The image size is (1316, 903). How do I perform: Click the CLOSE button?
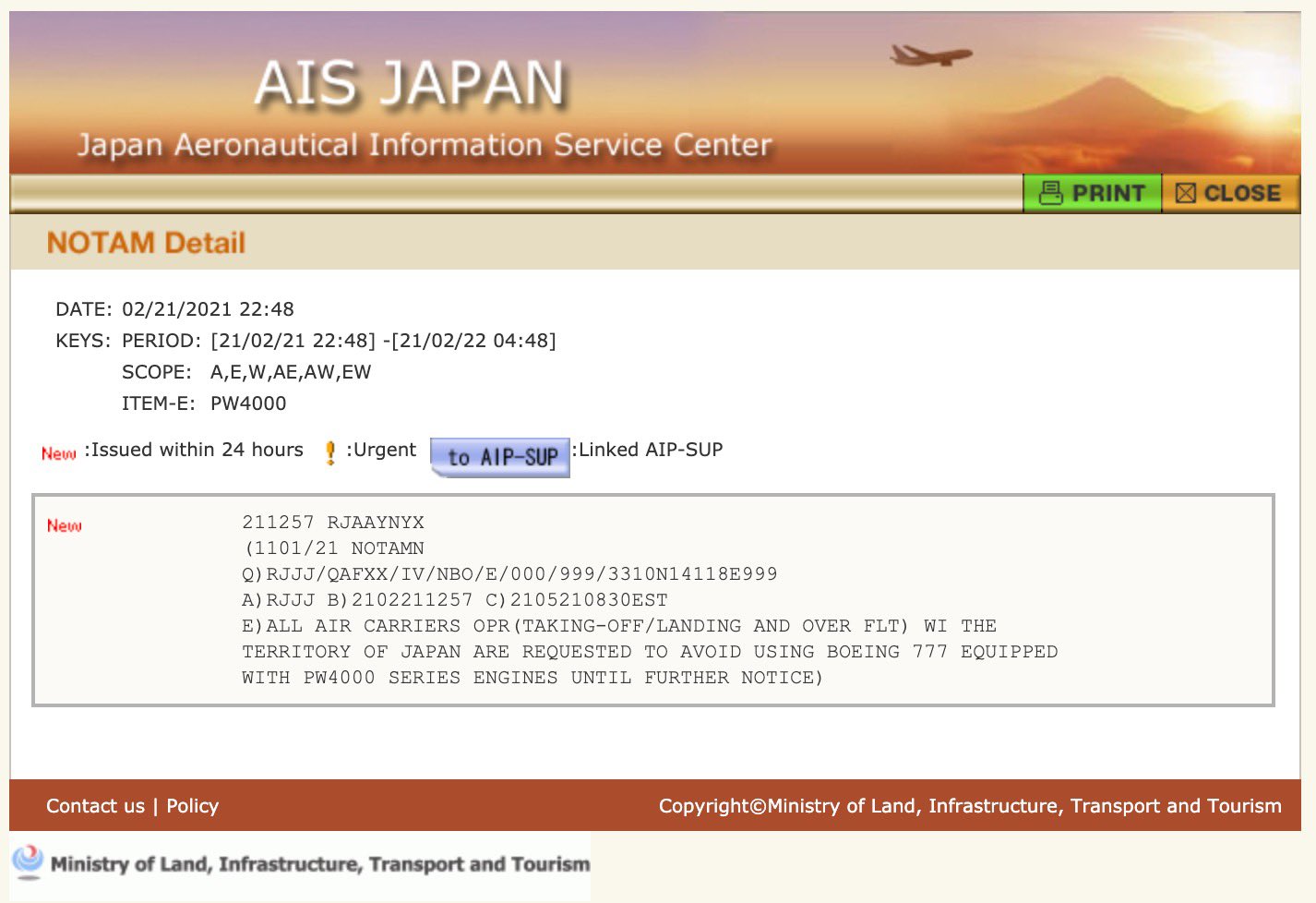pyautogui.click(x=1231, y=193)
